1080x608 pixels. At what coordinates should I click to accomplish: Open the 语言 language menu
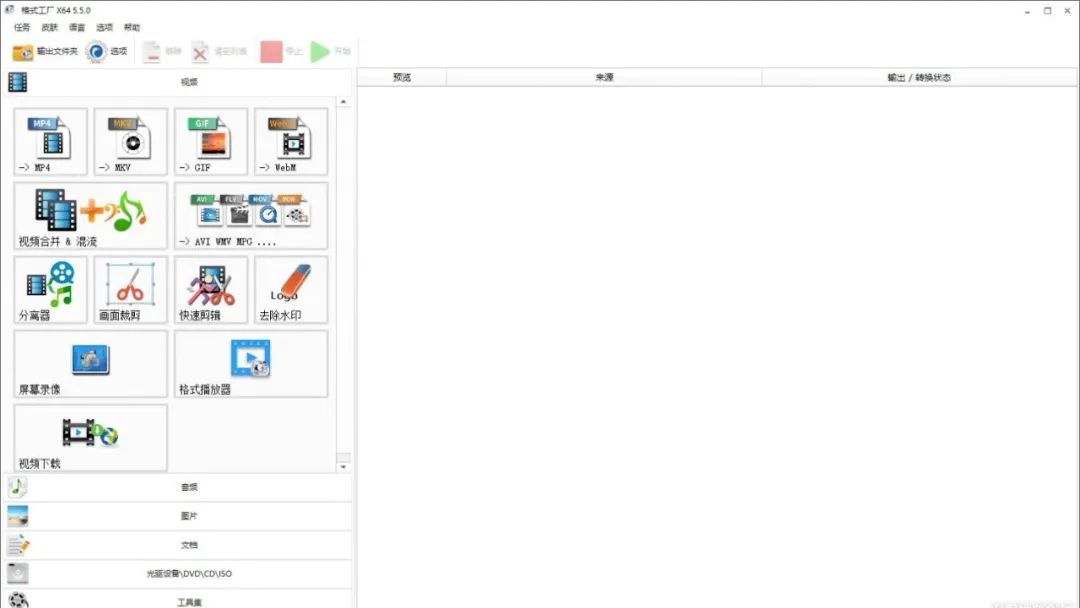coord(77,28)
